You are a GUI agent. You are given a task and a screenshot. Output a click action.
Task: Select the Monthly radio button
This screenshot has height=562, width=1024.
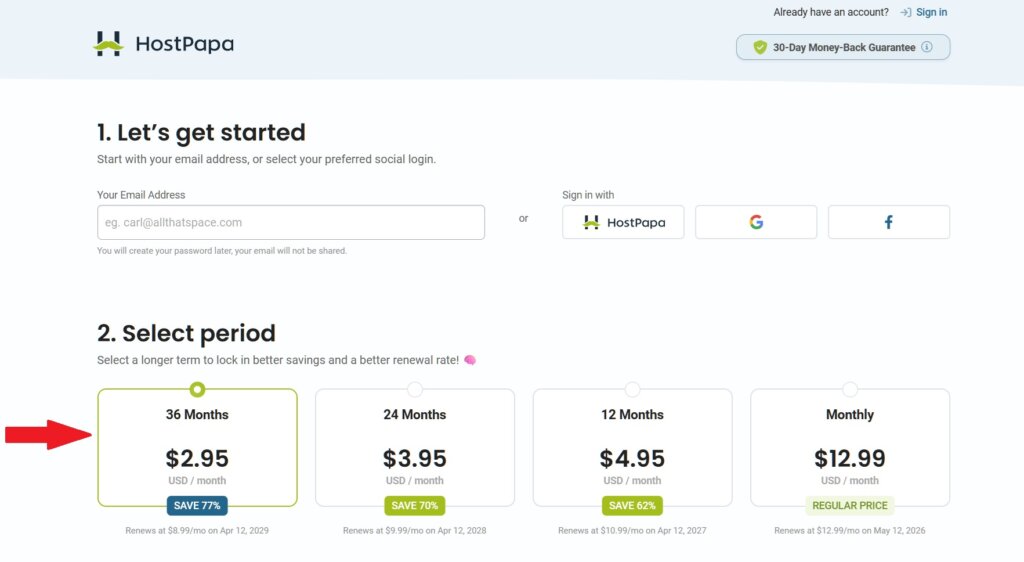point(850,389)
